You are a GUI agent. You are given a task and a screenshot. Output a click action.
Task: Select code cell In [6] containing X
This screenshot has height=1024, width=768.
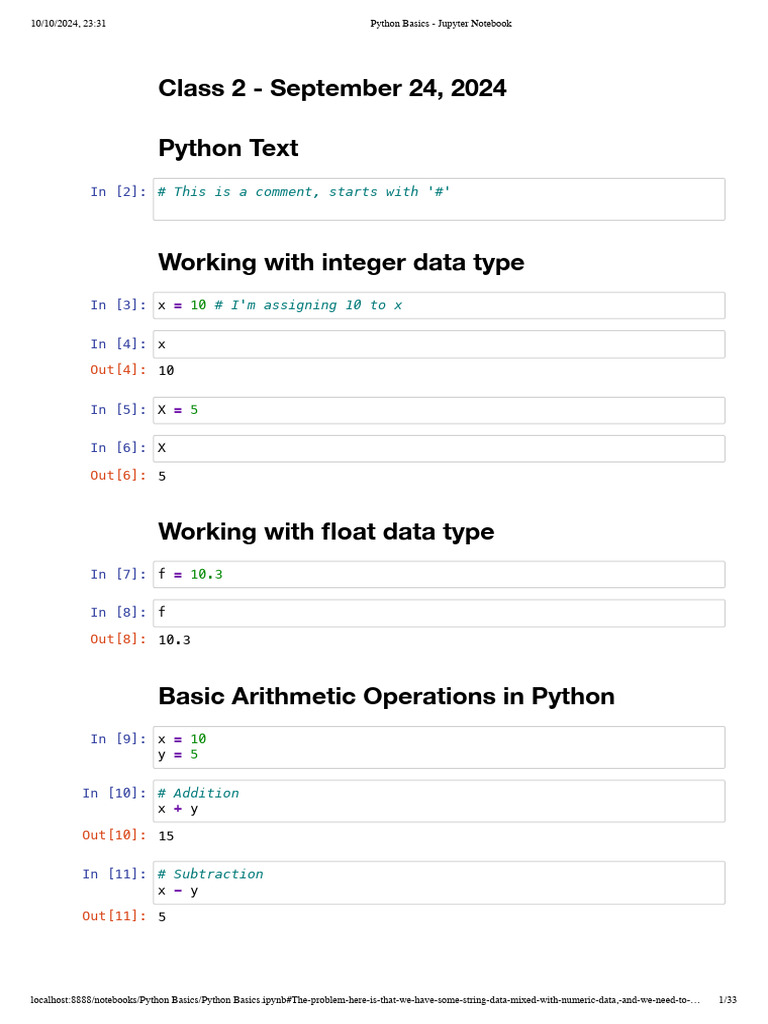click(x=438, y=448)
